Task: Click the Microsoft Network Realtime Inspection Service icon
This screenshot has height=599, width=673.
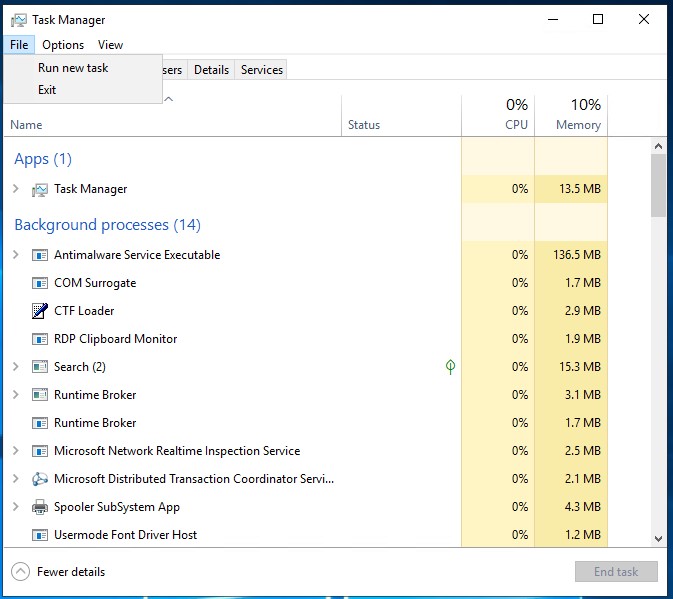Action: [x=40, y=451]
